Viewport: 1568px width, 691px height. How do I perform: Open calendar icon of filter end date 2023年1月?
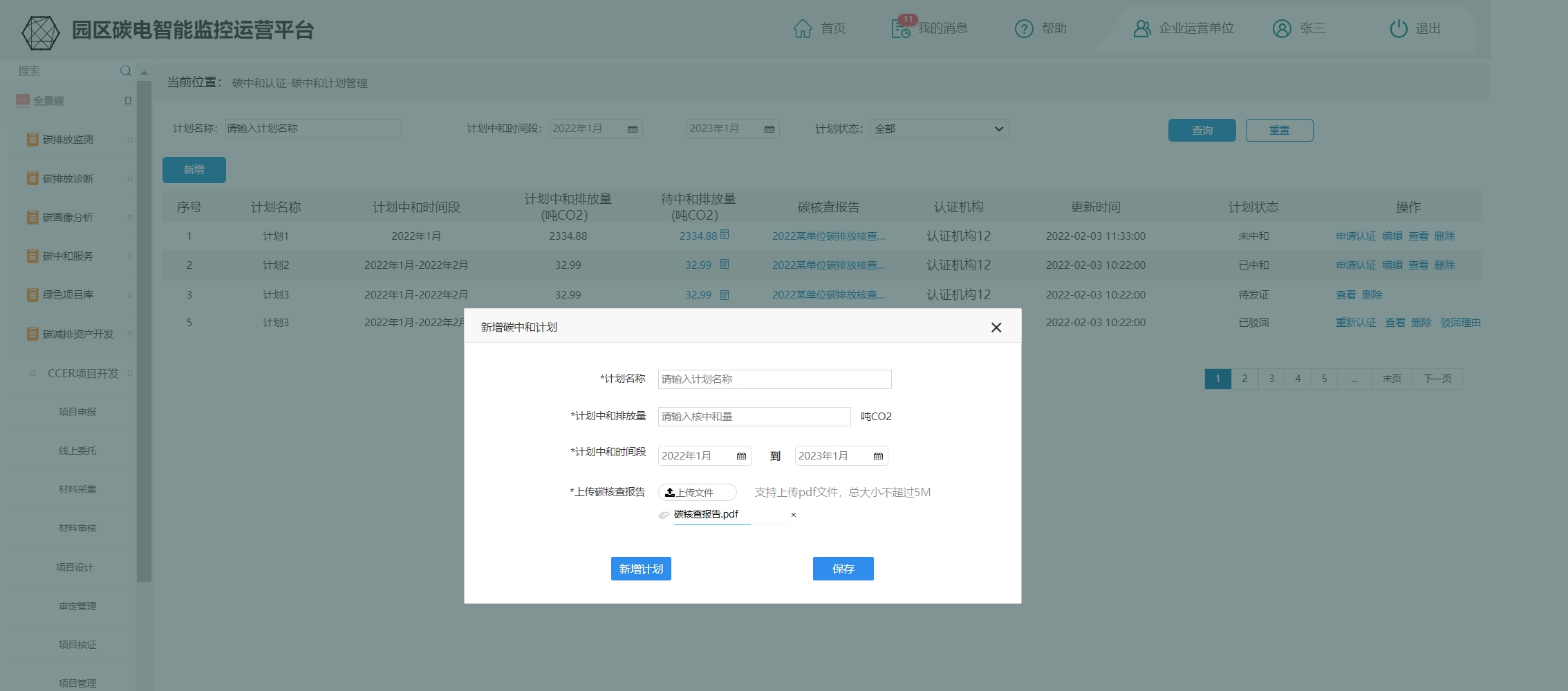(x=769, y=129)
